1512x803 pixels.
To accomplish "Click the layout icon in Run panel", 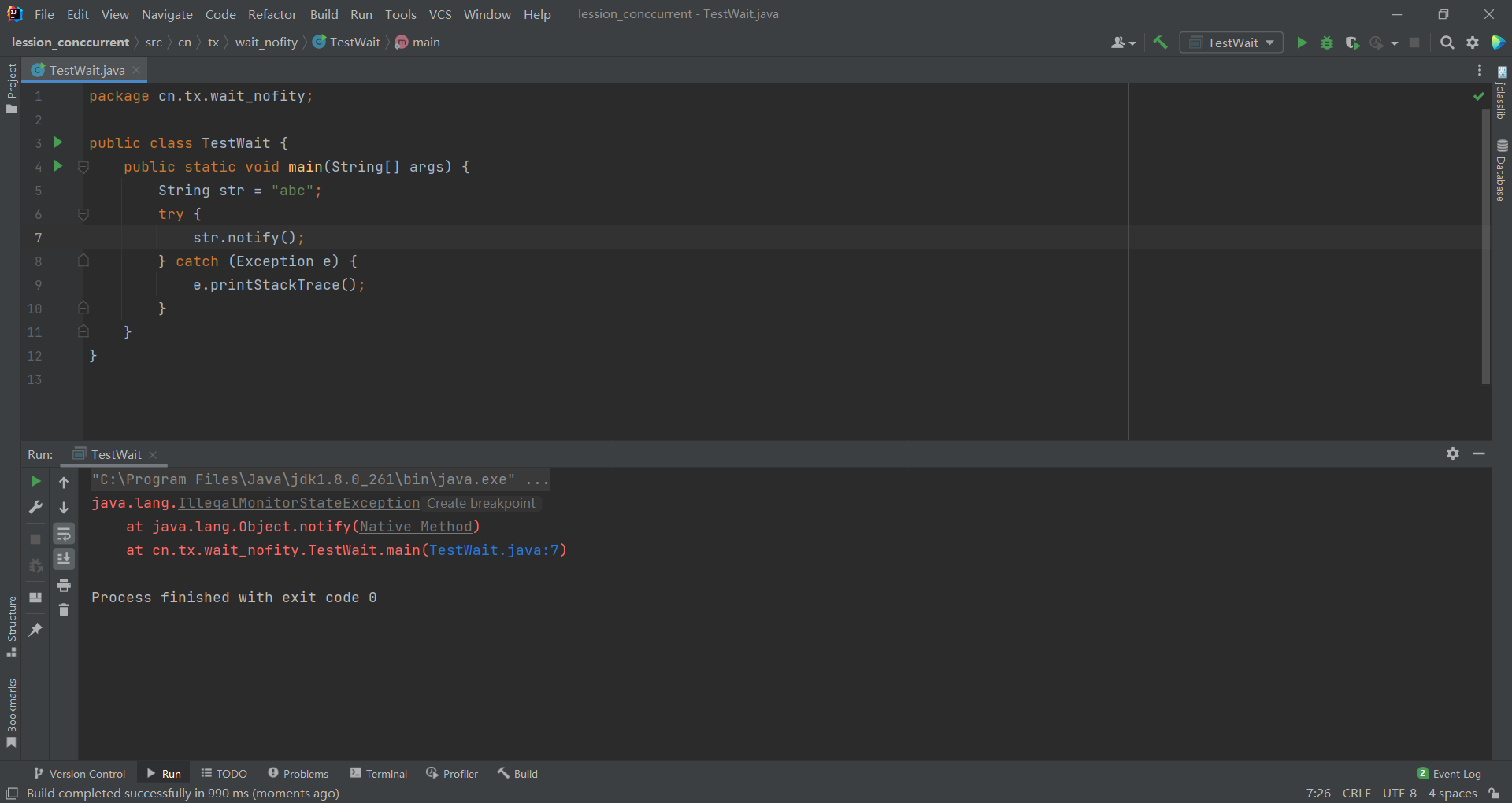I will (35, 598).
